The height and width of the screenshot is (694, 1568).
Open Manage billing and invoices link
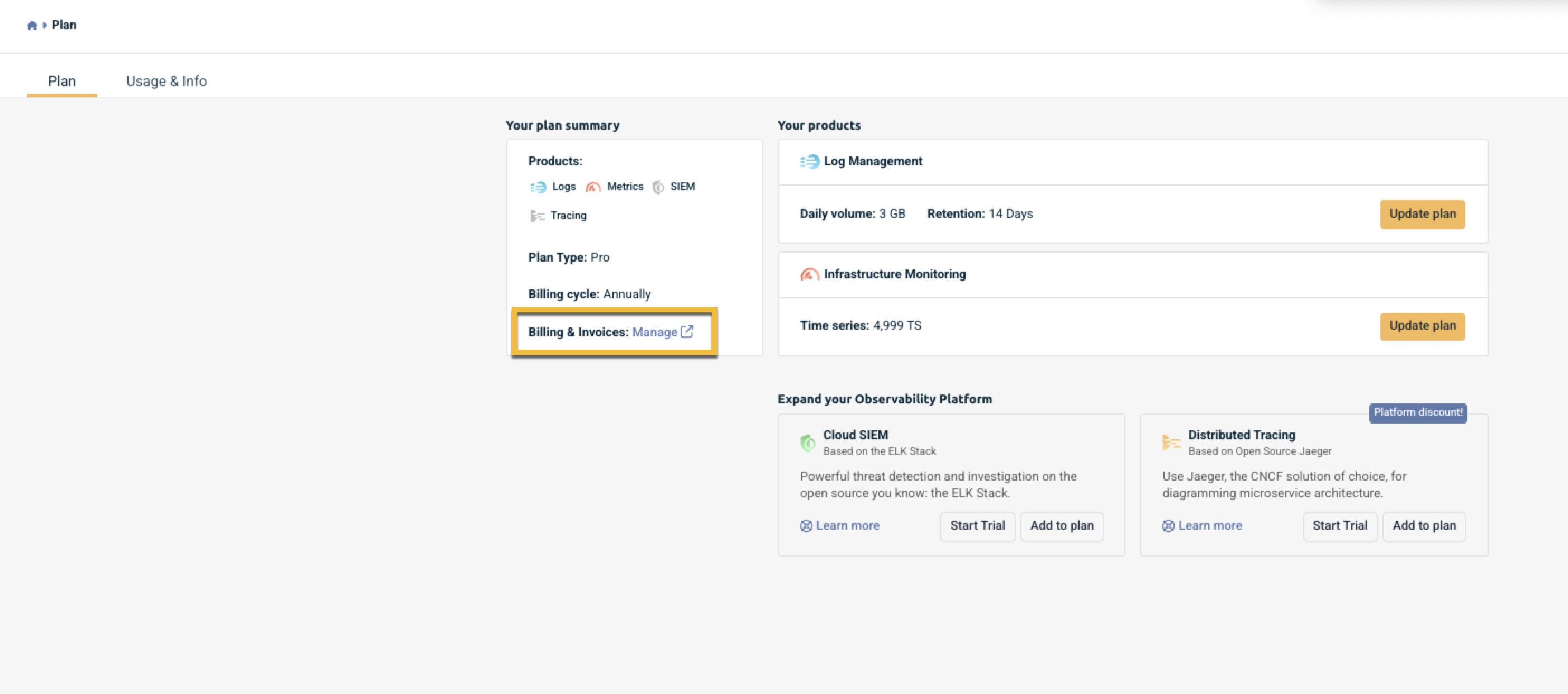pos(654,332)
